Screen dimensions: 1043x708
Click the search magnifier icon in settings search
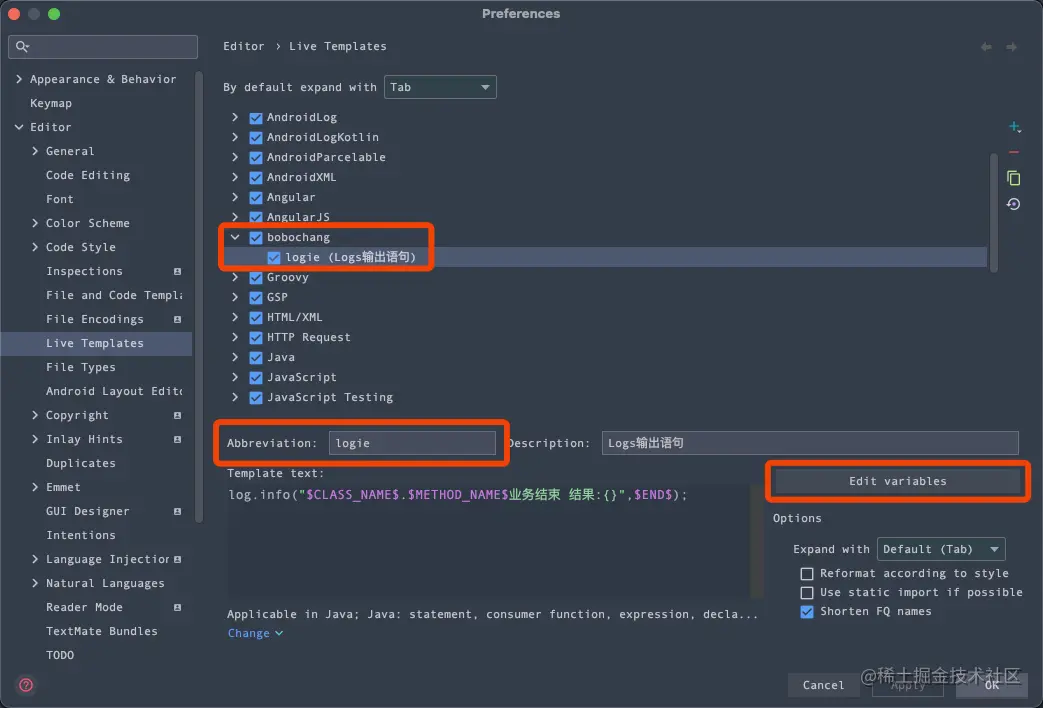pos(22,47)
